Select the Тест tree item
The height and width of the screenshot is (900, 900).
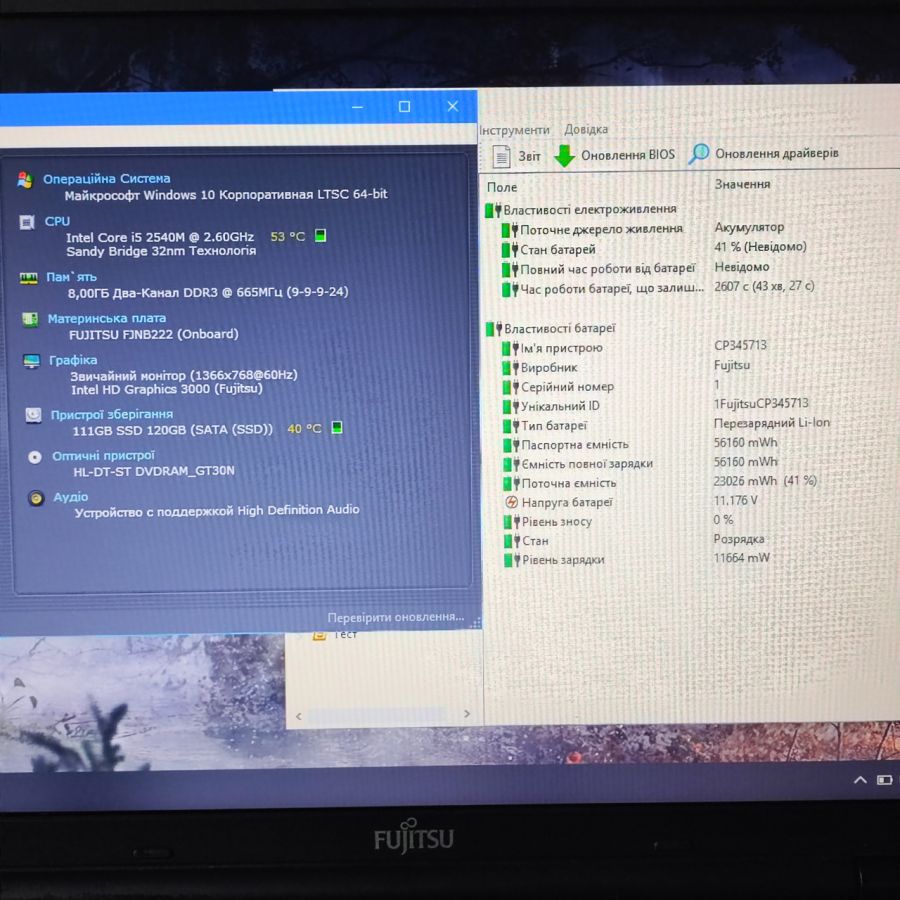pyautogui.click(x=345, y=634)
